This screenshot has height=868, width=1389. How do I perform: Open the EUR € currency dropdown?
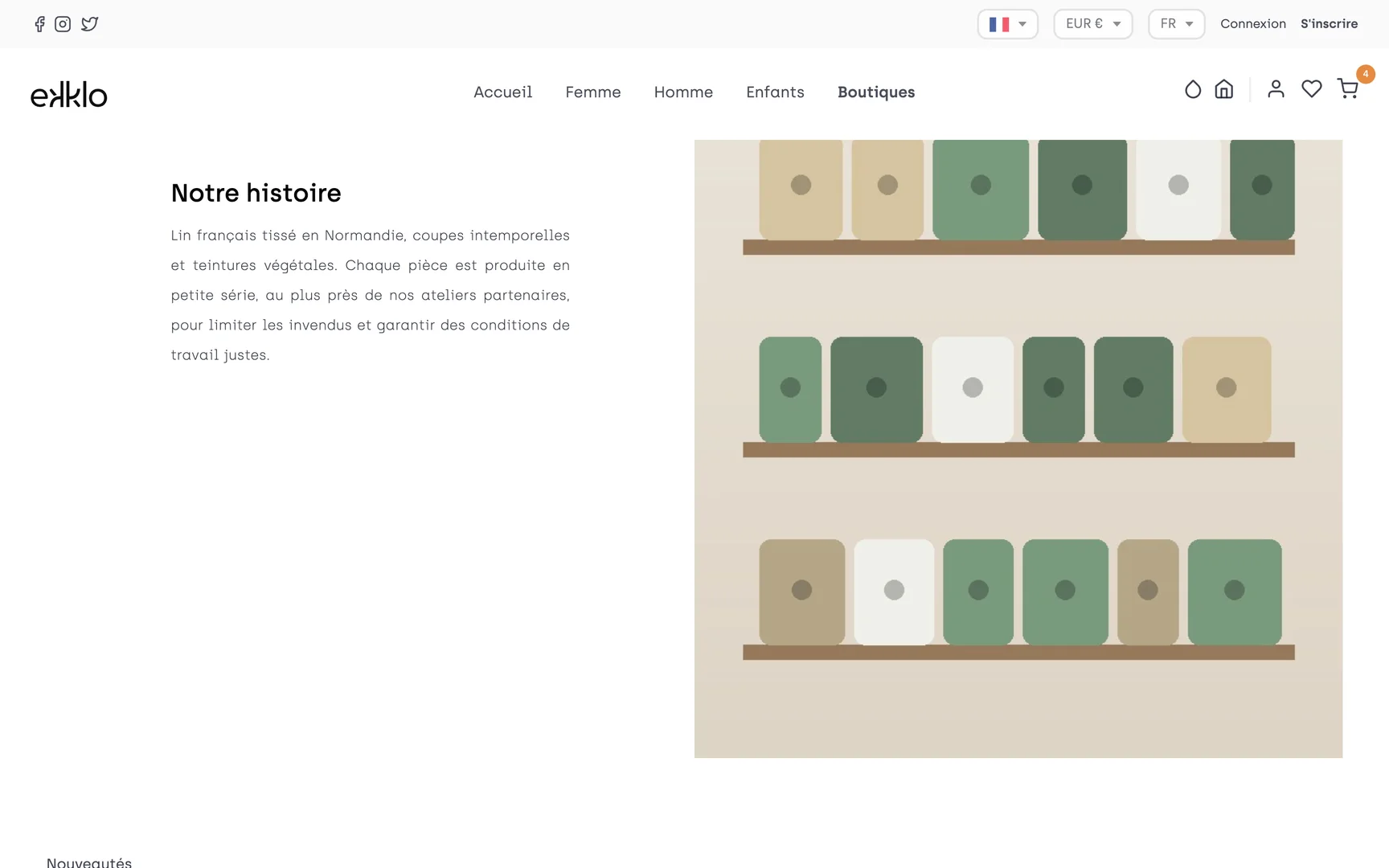(1093, 24)
